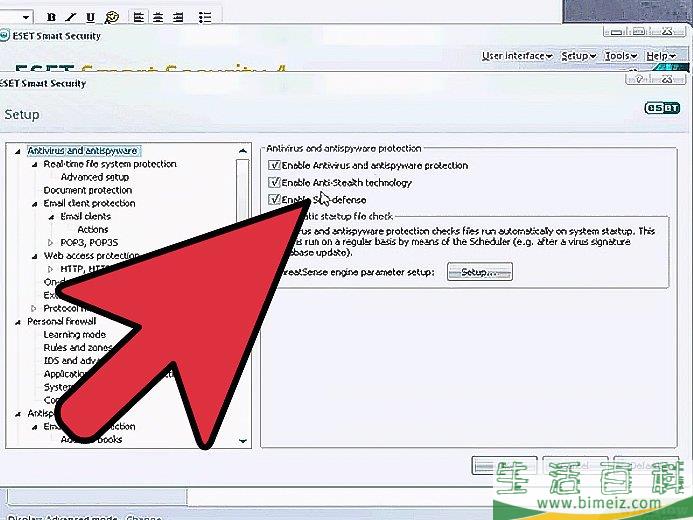Image resolution: width=693 pixels, height=520 pixels.
Task: Open ThreatSense engine parameter Setup button
Action: pos(480,272)
